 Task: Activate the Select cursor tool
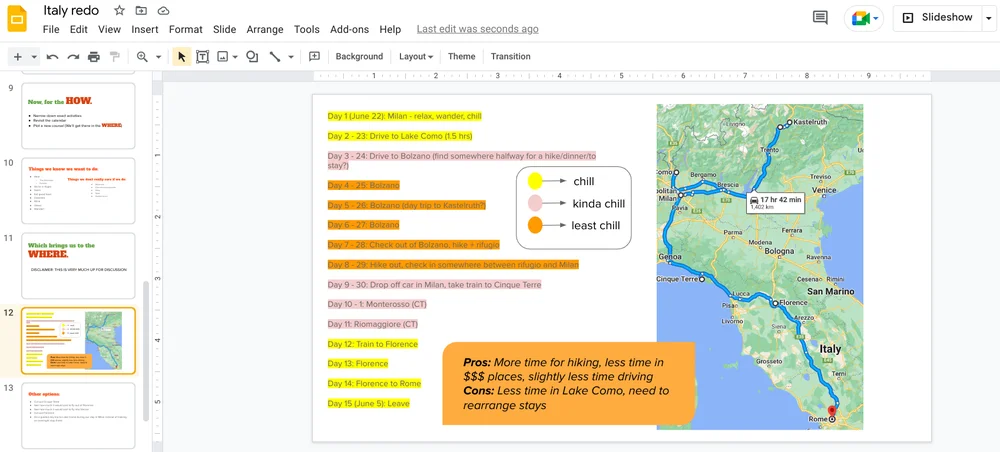click(181, 57)
